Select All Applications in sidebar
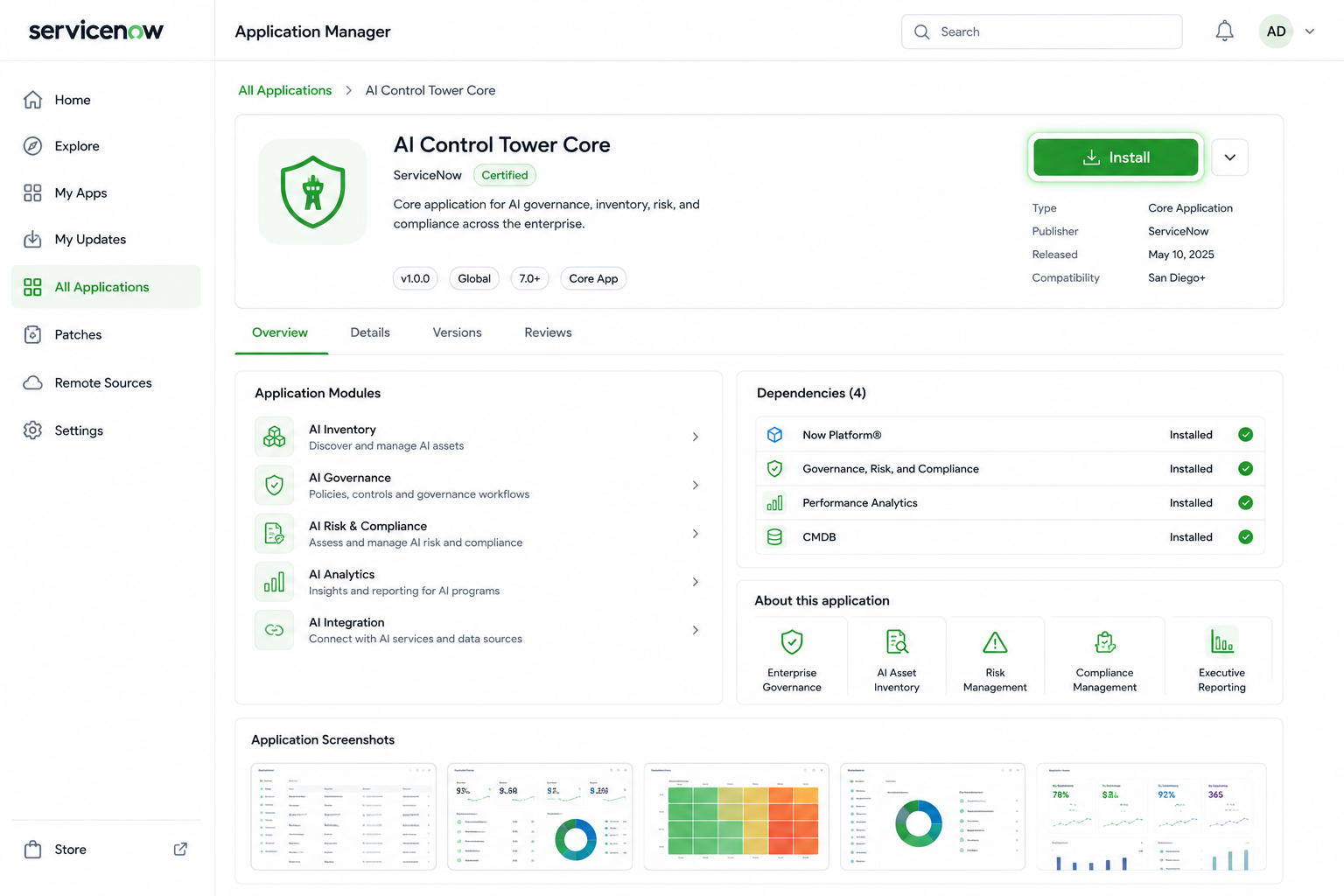The image size is (1344, 896). [x=106, y=286]
